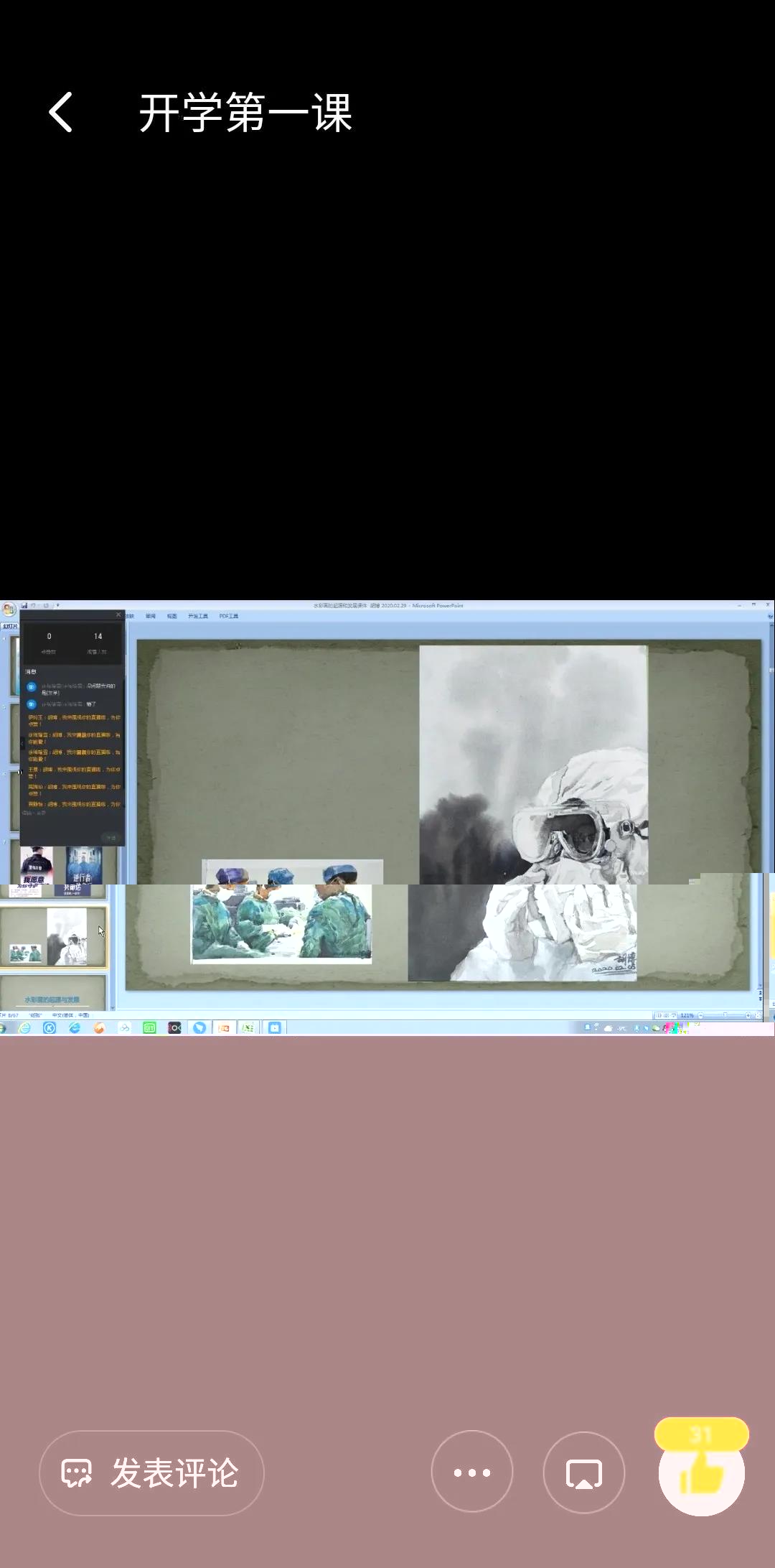Open the three-dot more options menu
This screenshot has height=1568, width=775.
tap(472, 1473)
